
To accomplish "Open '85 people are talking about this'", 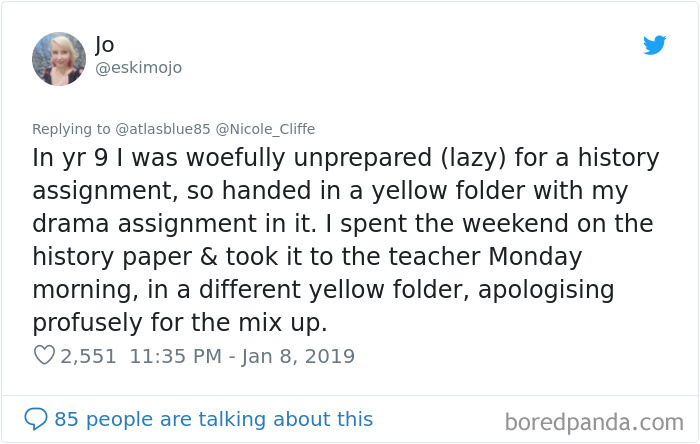I will [x=213, y=419].
